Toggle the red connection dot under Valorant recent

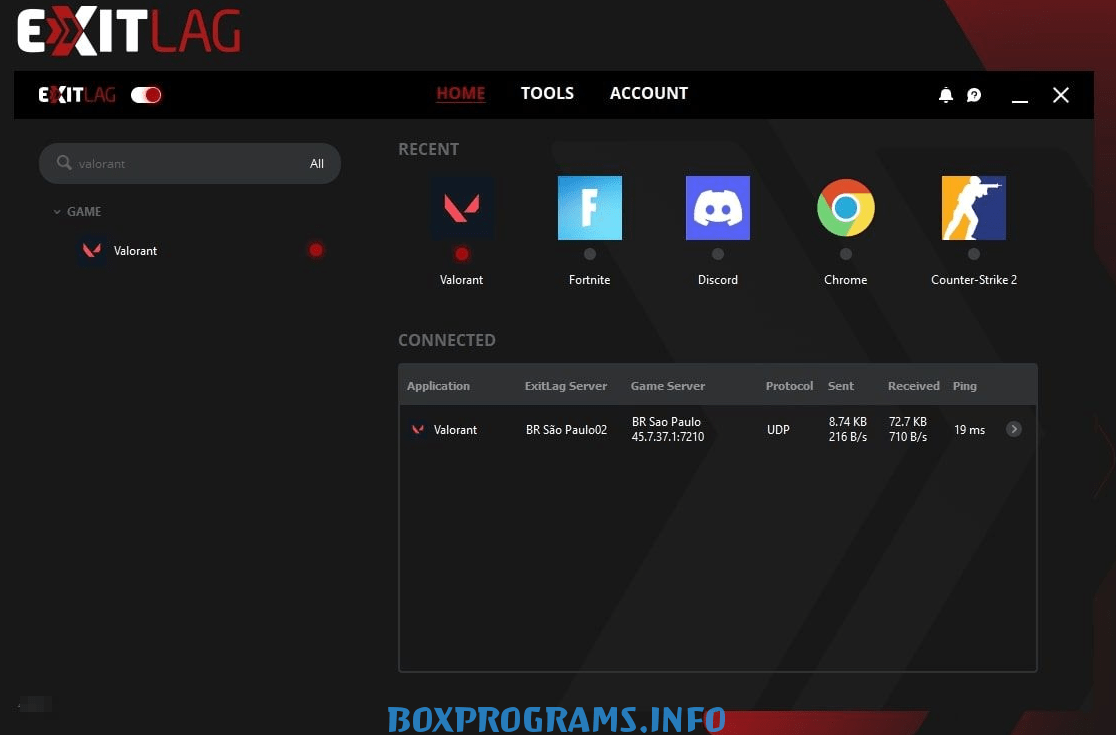tap(462, 254)
